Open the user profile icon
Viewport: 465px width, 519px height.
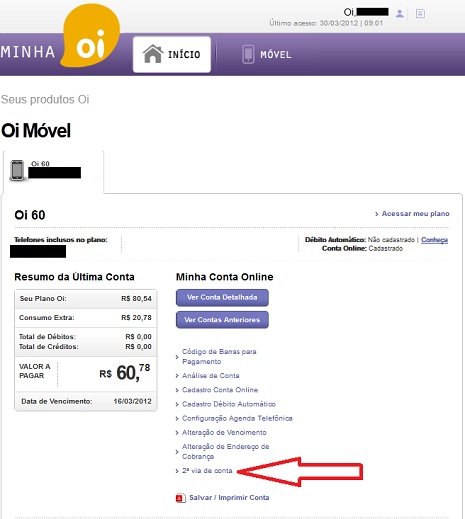pos(399,14)
